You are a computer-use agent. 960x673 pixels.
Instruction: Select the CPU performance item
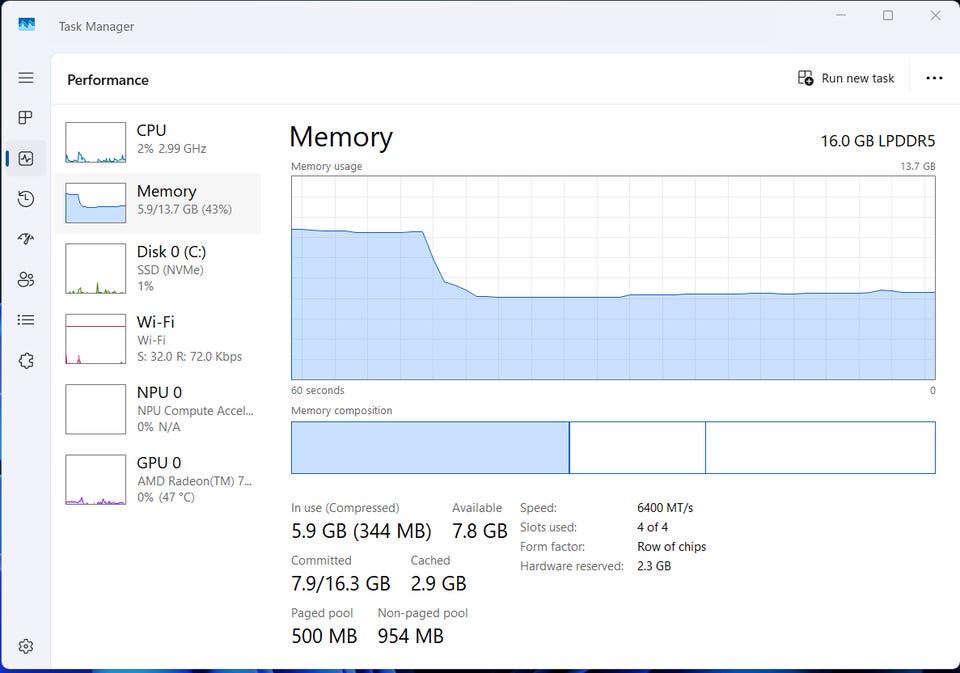point(158,142)
